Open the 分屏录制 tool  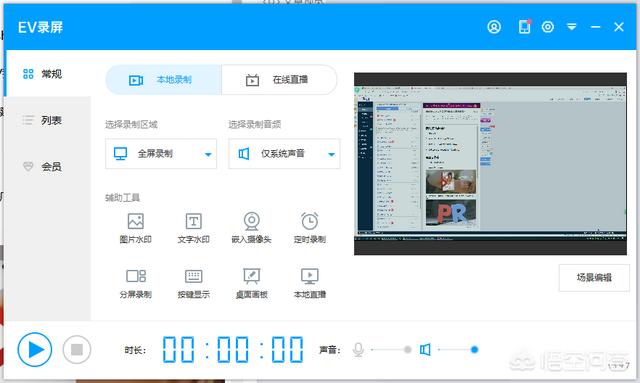click(136, 284)
